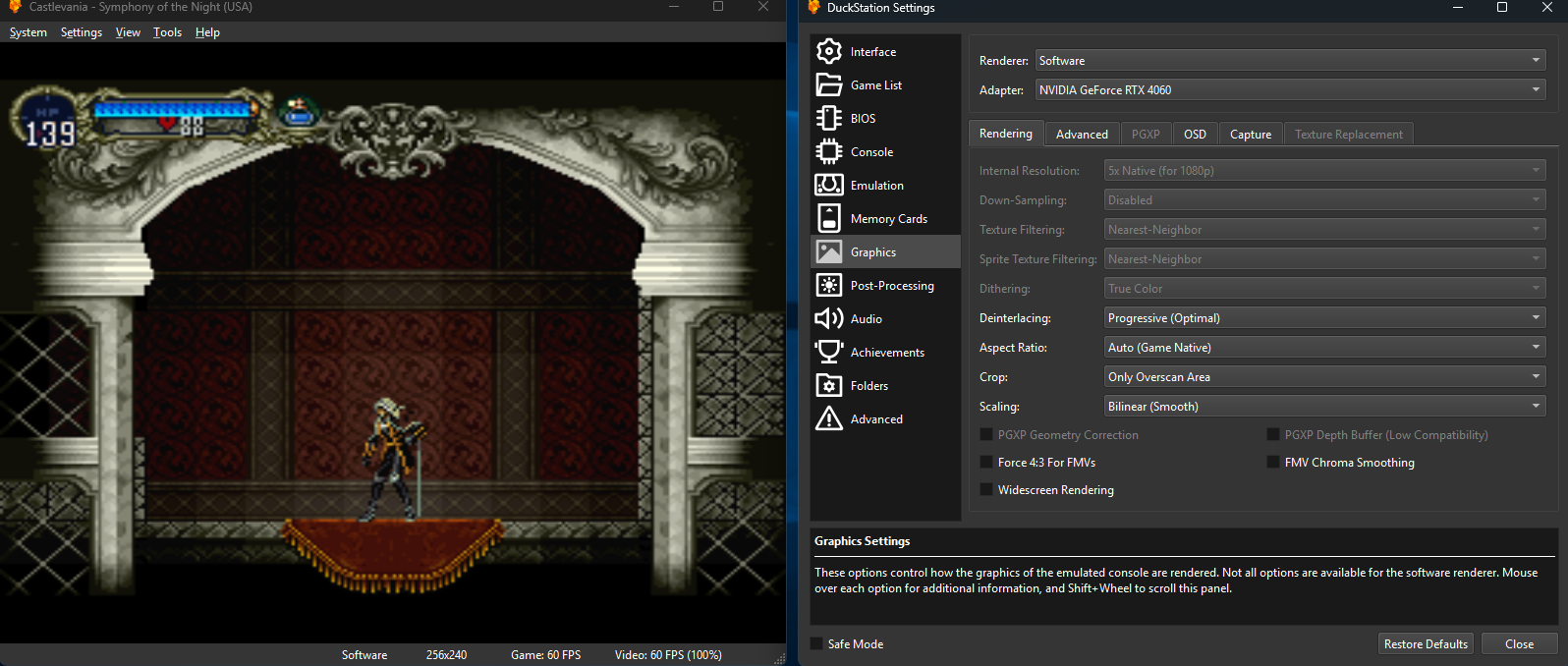Click the Castlevania window DuckStation logo
The width and height of the screenshot is (1568, 666).
[15, 7]
